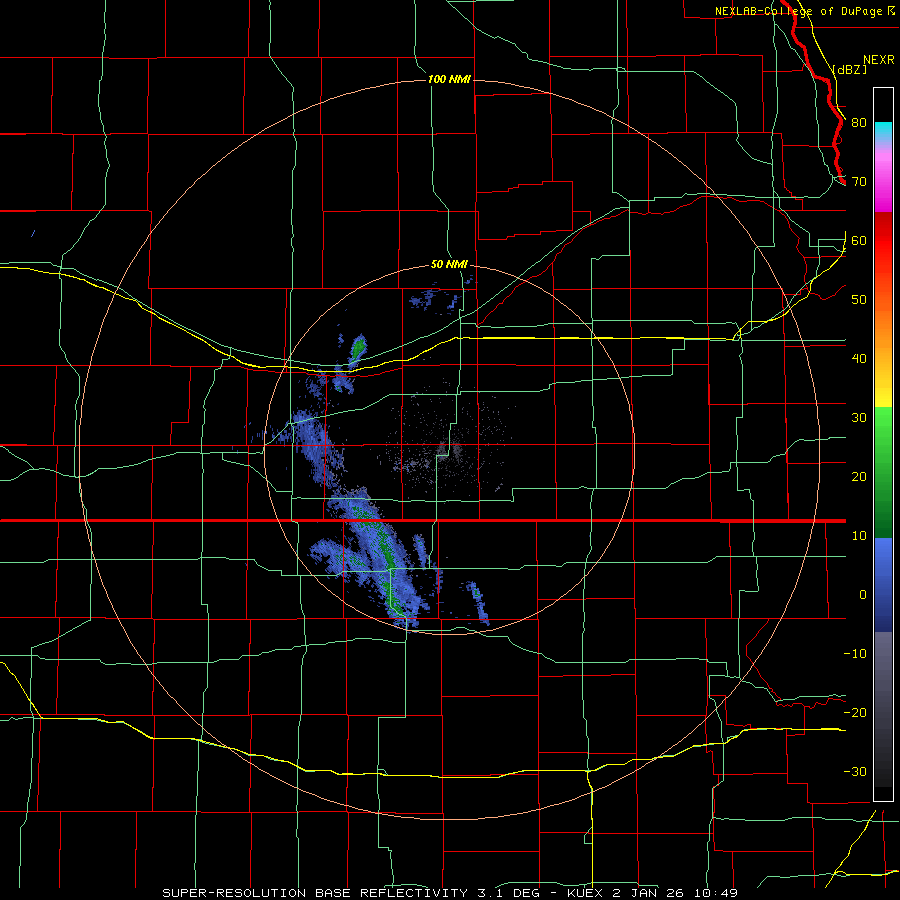The height and width of the screenshot is (900, 900).
Task: Click the -10 dBZ scale value
Action: tap(855, 654)
